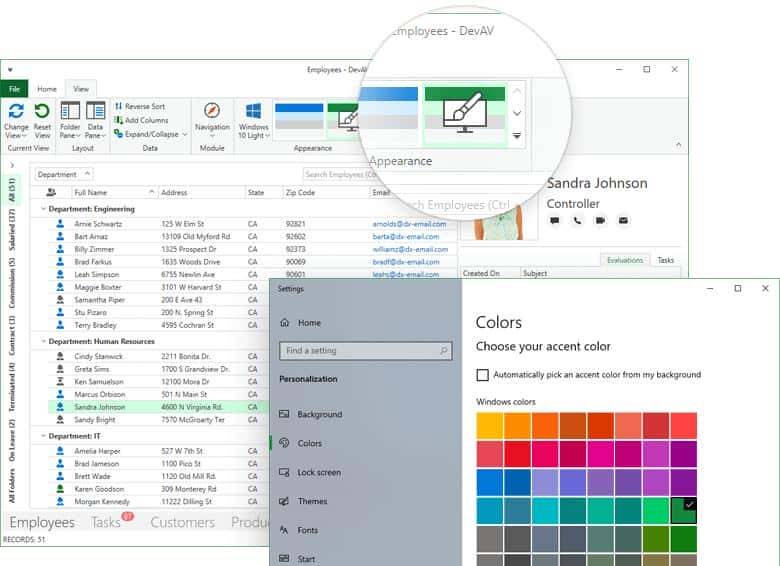
Task: Open bradf@dx-email.com email link
Action: coord(406,262)
